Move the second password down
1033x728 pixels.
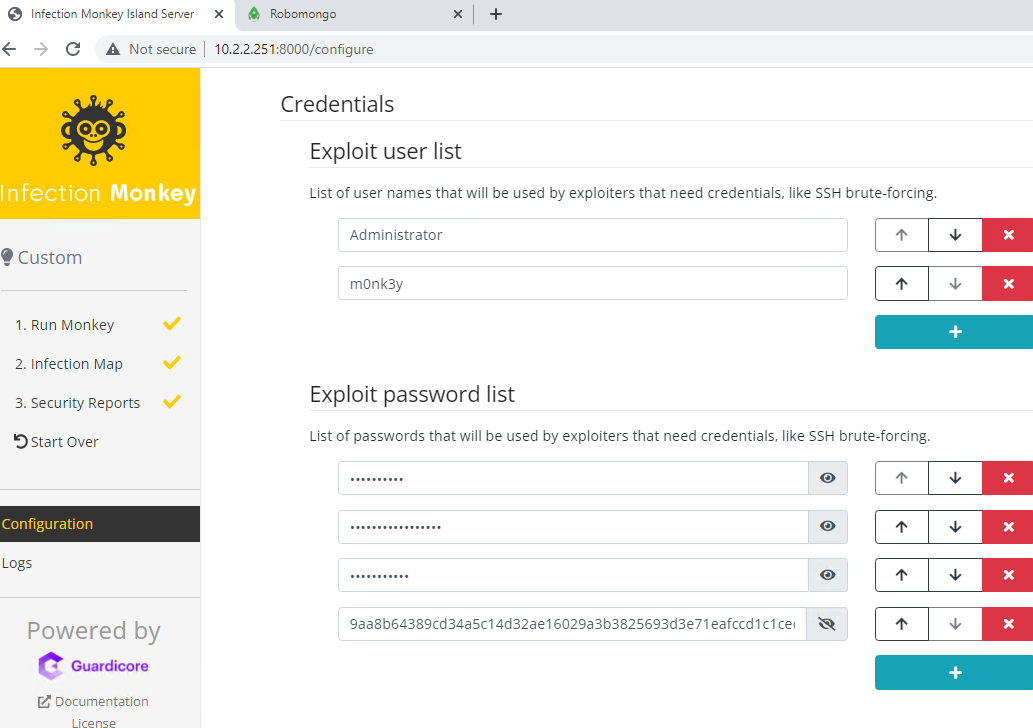click(x=955, y=527)
